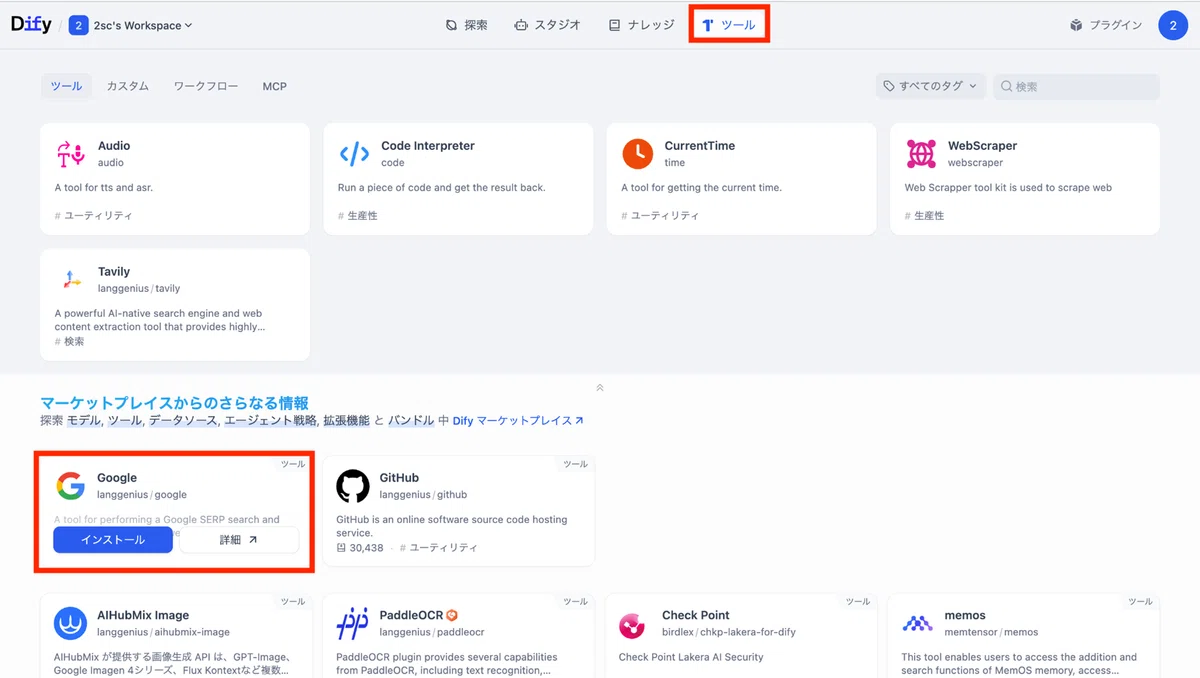The height and width of the screenshot is (678, 1200).
Task: Select the ツール filter pill
Action: click(66, 86)
